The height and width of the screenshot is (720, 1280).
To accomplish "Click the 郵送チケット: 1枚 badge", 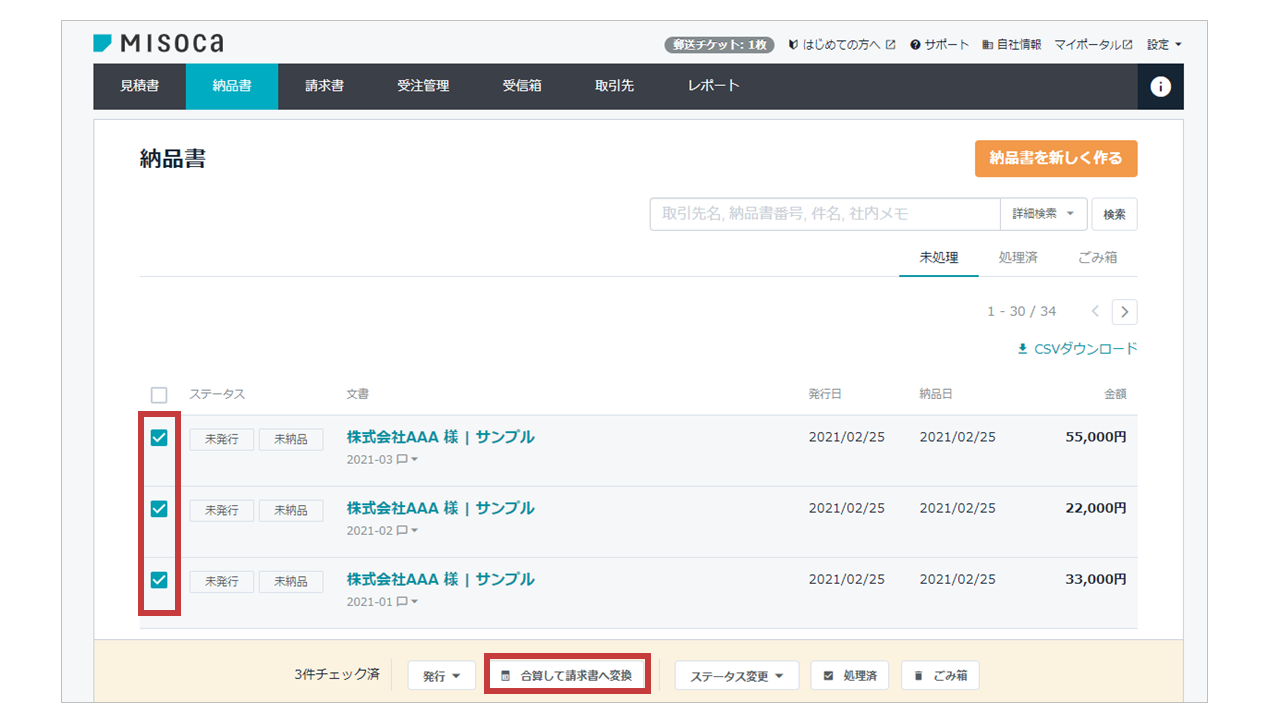I will pyautogui.click(x=719, y=45).
